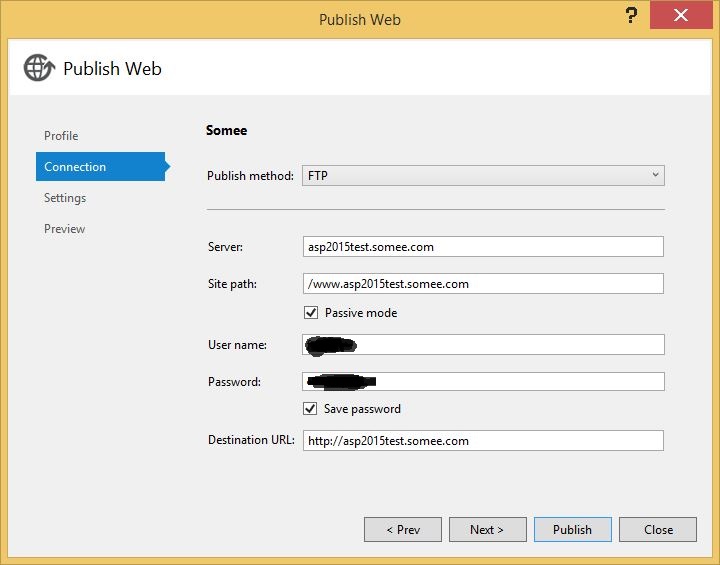
Task: Select the Connection step
Action: point(100,166)
